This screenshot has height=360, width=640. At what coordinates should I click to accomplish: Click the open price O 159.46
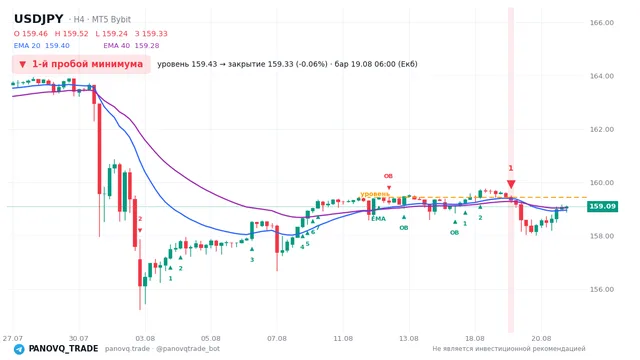tap(31, 33)
